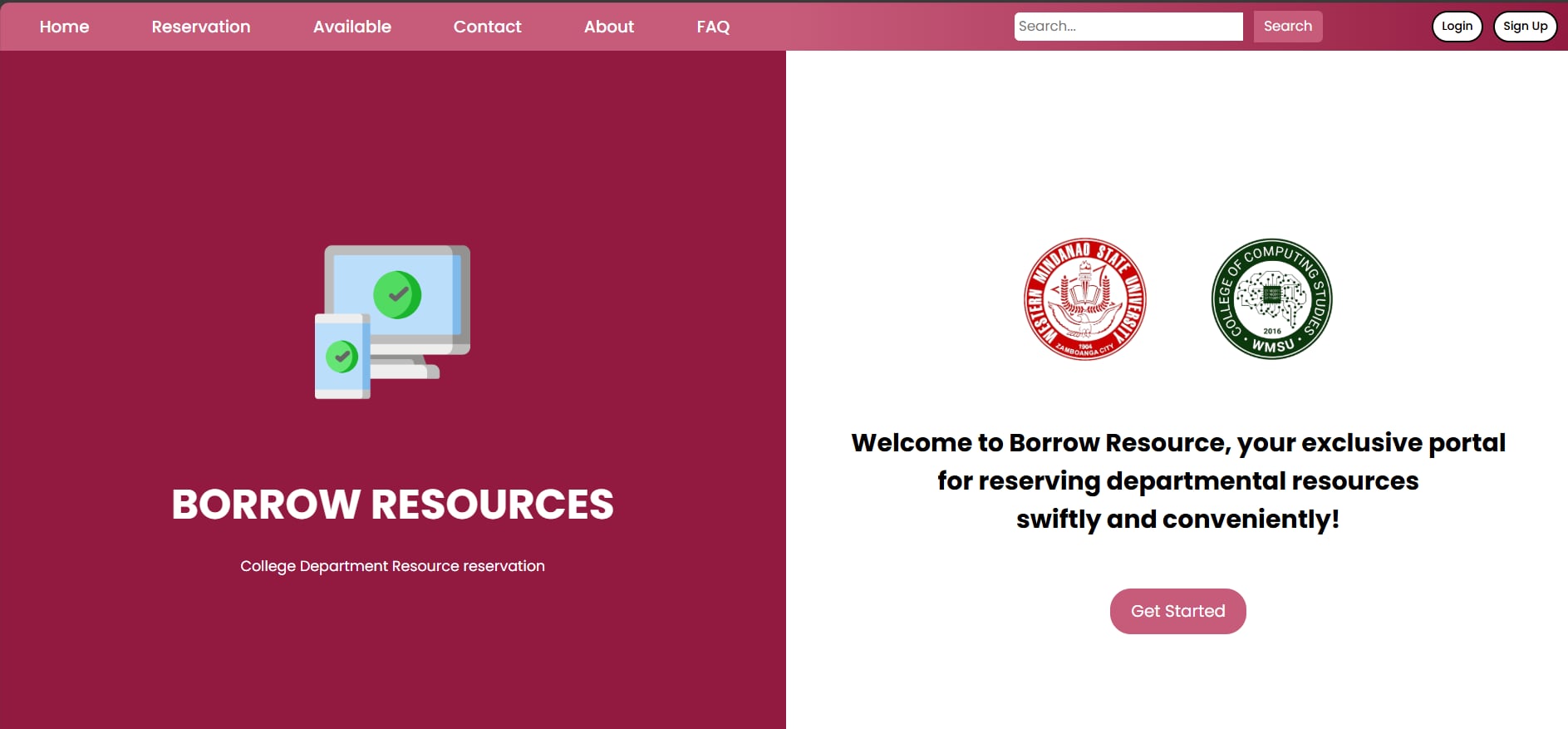This screenshot has height=729, width=1568.
Task: Click the computer and phone checkmark illustration
Action: click(392, 322)
